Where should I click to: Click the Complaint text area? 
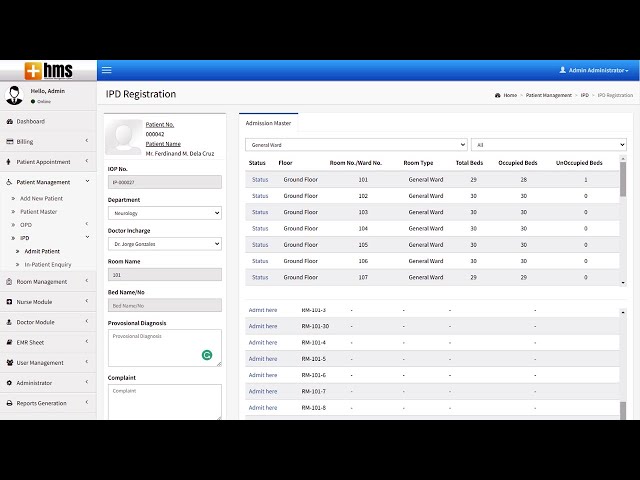click(x=164, y=402)
